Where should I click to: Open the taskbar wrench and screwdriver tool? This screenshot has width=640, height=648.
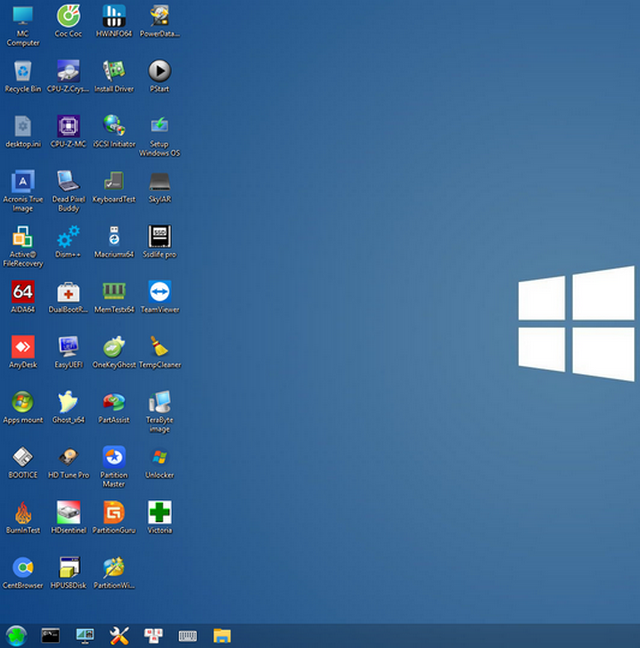click(119, 636)
